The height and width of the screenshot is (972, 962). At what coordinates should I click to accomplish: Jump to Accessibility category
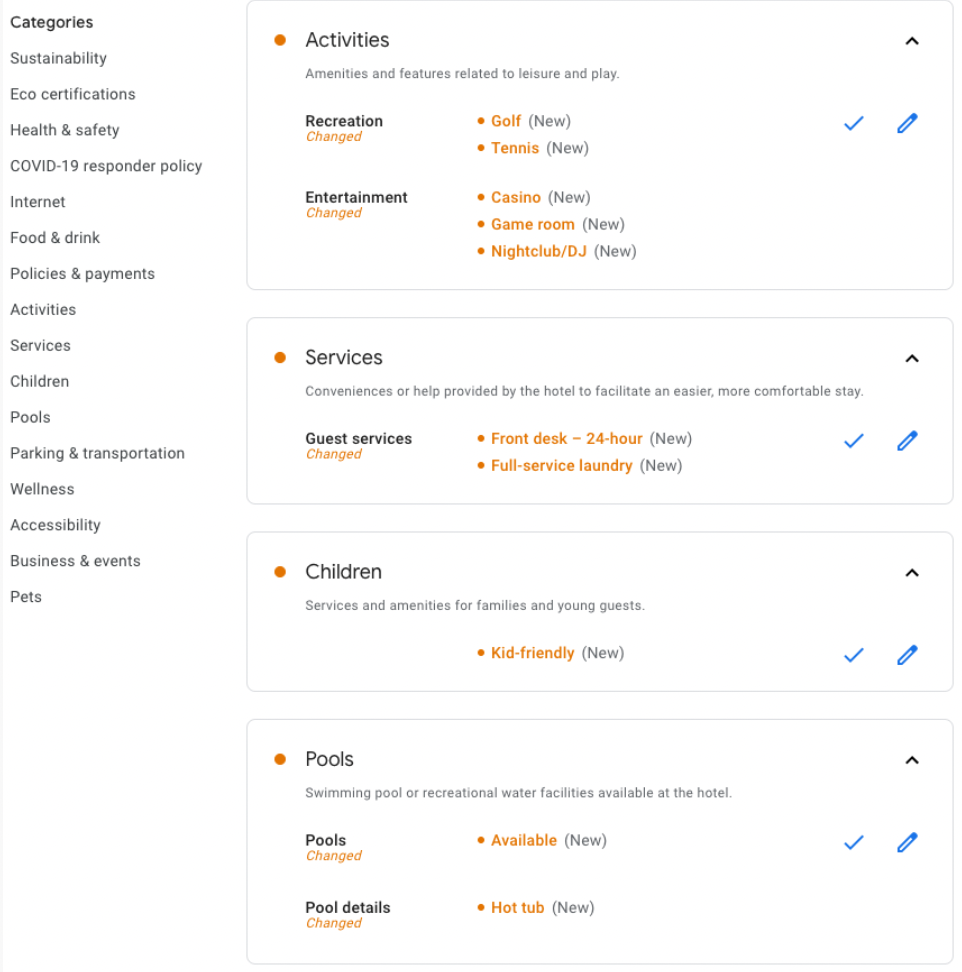click(x=55, y=525)
